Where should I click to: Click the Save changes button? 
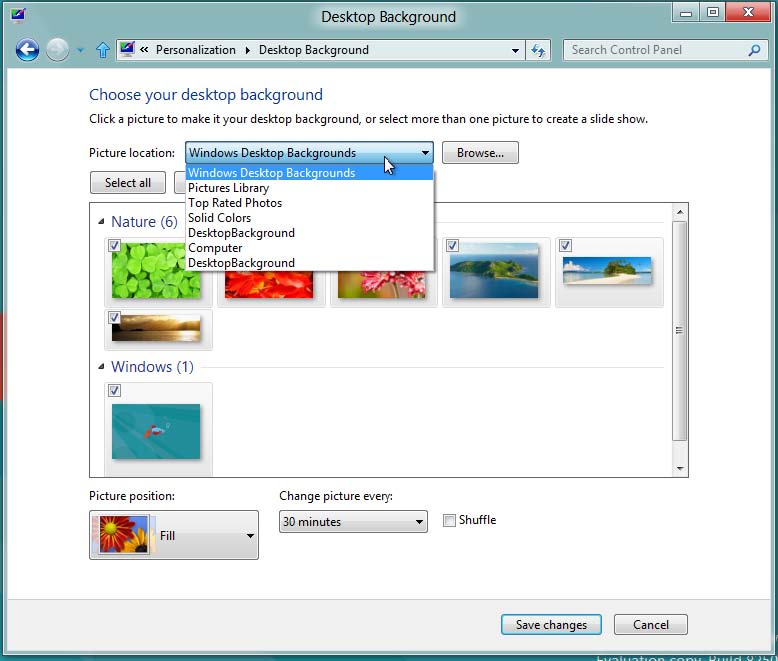coord(551,625)
